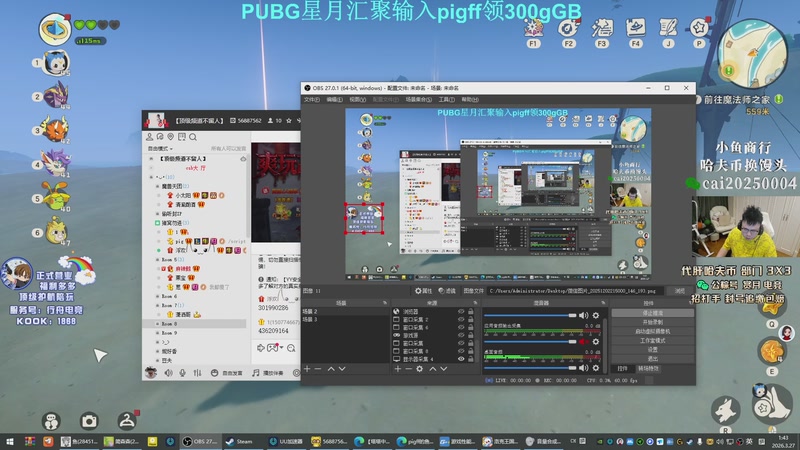The height and width of the screenshot is (450, 800).
Task: Open 滤镜 filters for selected source
Action: click(447, 291)
